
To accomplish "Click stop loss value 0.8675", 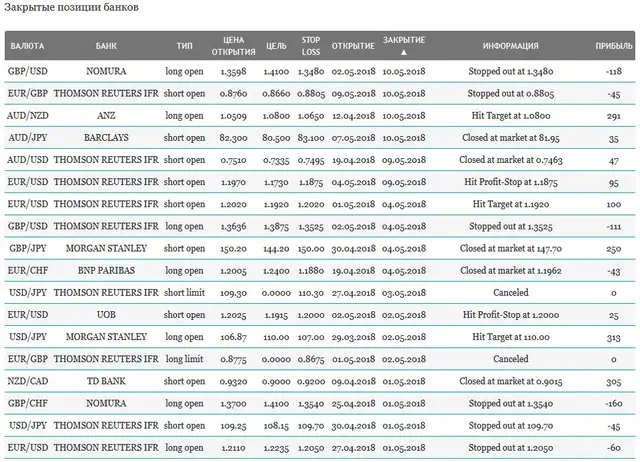I will pyautogui.click(x=311, y=359).
